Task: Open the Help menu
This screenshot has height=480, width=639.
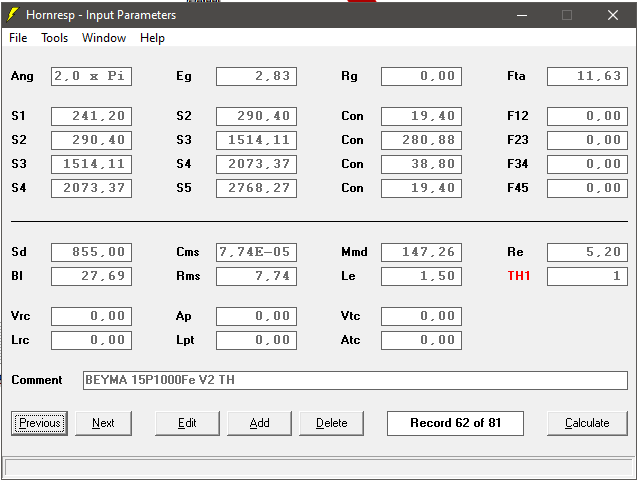Action: pyautogui.click(x=152, y=38)
